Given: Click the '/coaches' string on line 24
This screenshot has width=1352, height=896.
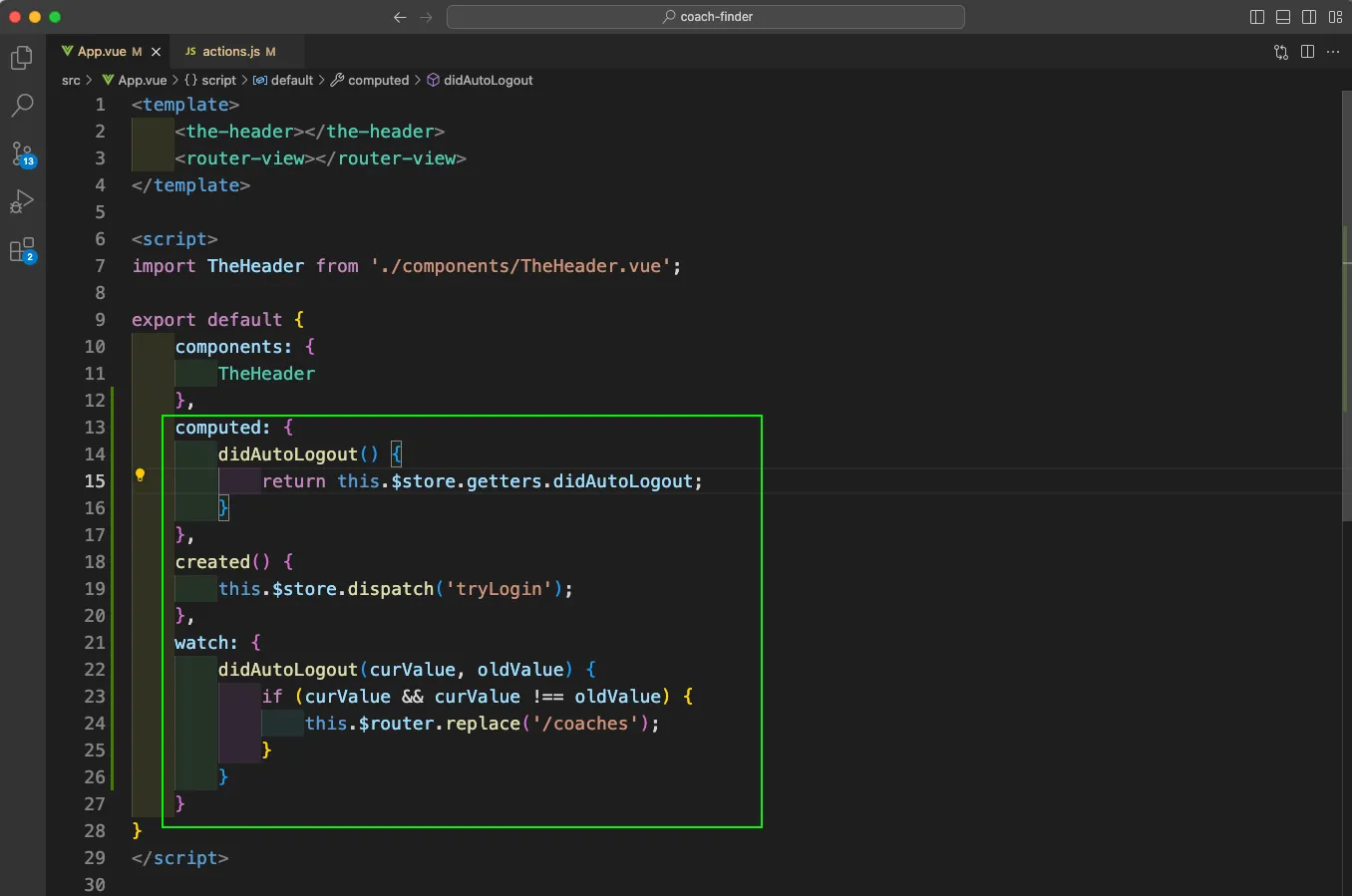Looking at the screenshot, I should 585,724.
